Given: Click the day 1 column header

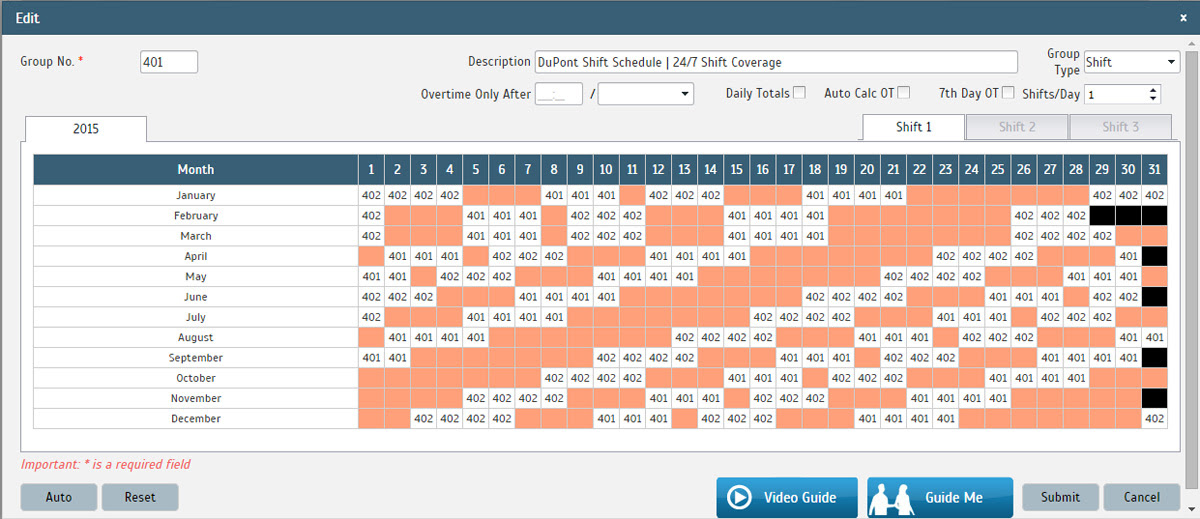Looking at the screenshot, I should (x=372, y=170).
